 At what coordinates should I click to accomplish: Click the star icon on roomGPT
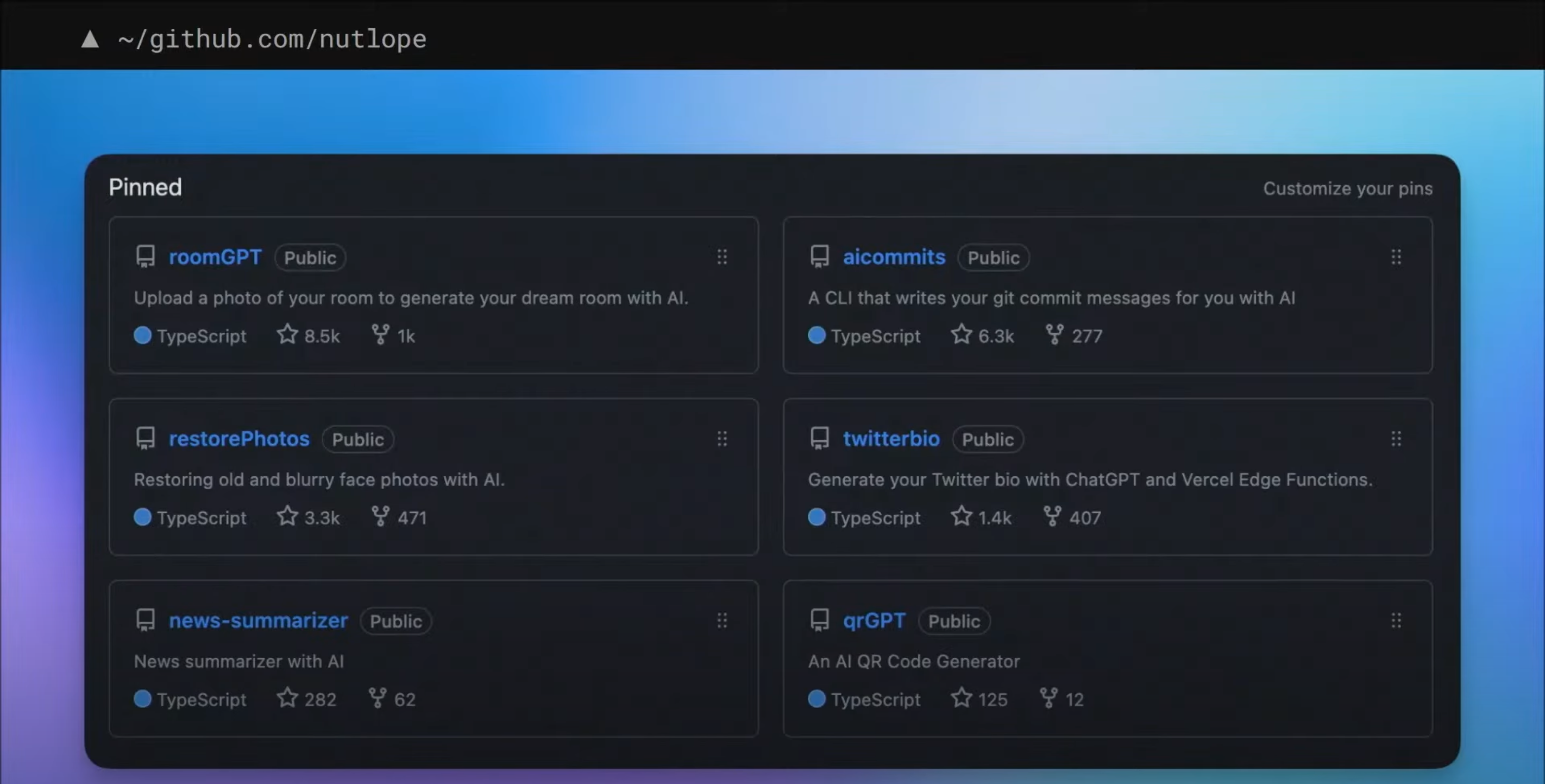tap(287, 334)
